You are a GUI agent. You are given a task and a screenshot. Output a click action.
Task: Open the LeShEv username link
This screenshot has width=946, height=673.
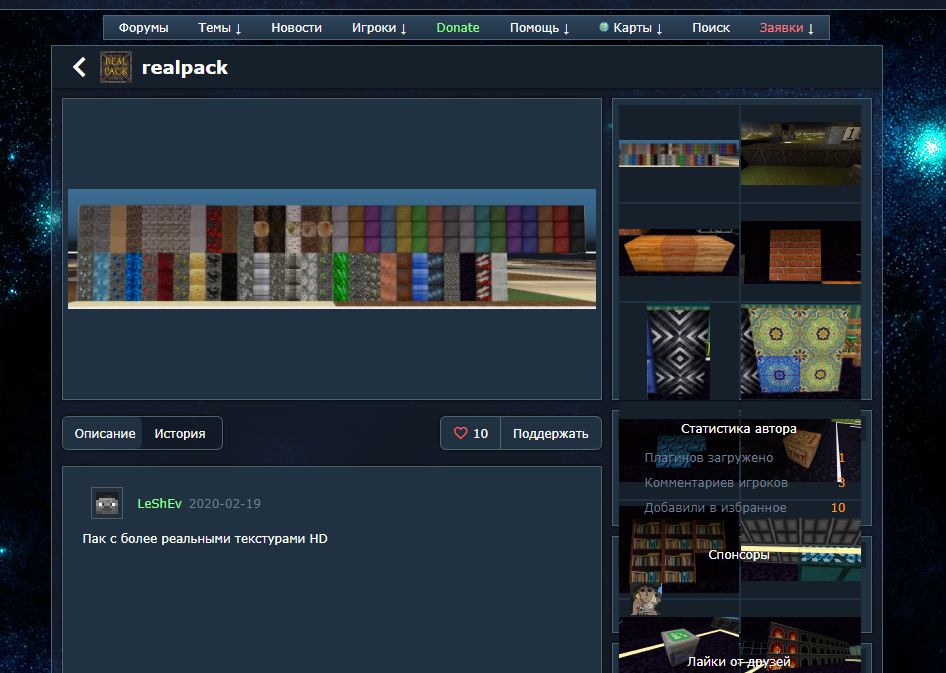click(159, 504)
